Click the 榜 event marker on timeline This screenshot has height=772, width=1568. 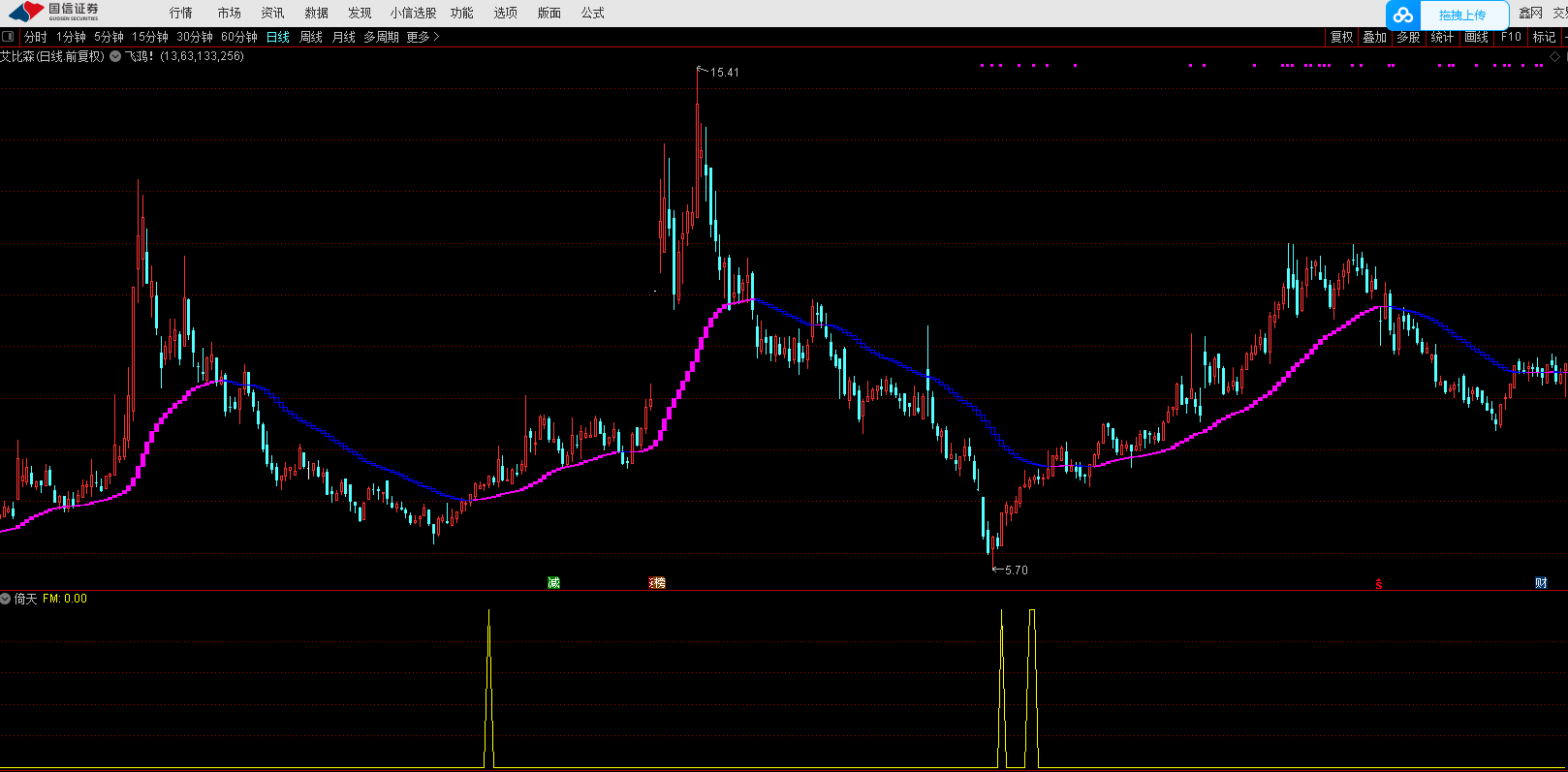coord(658,582)
